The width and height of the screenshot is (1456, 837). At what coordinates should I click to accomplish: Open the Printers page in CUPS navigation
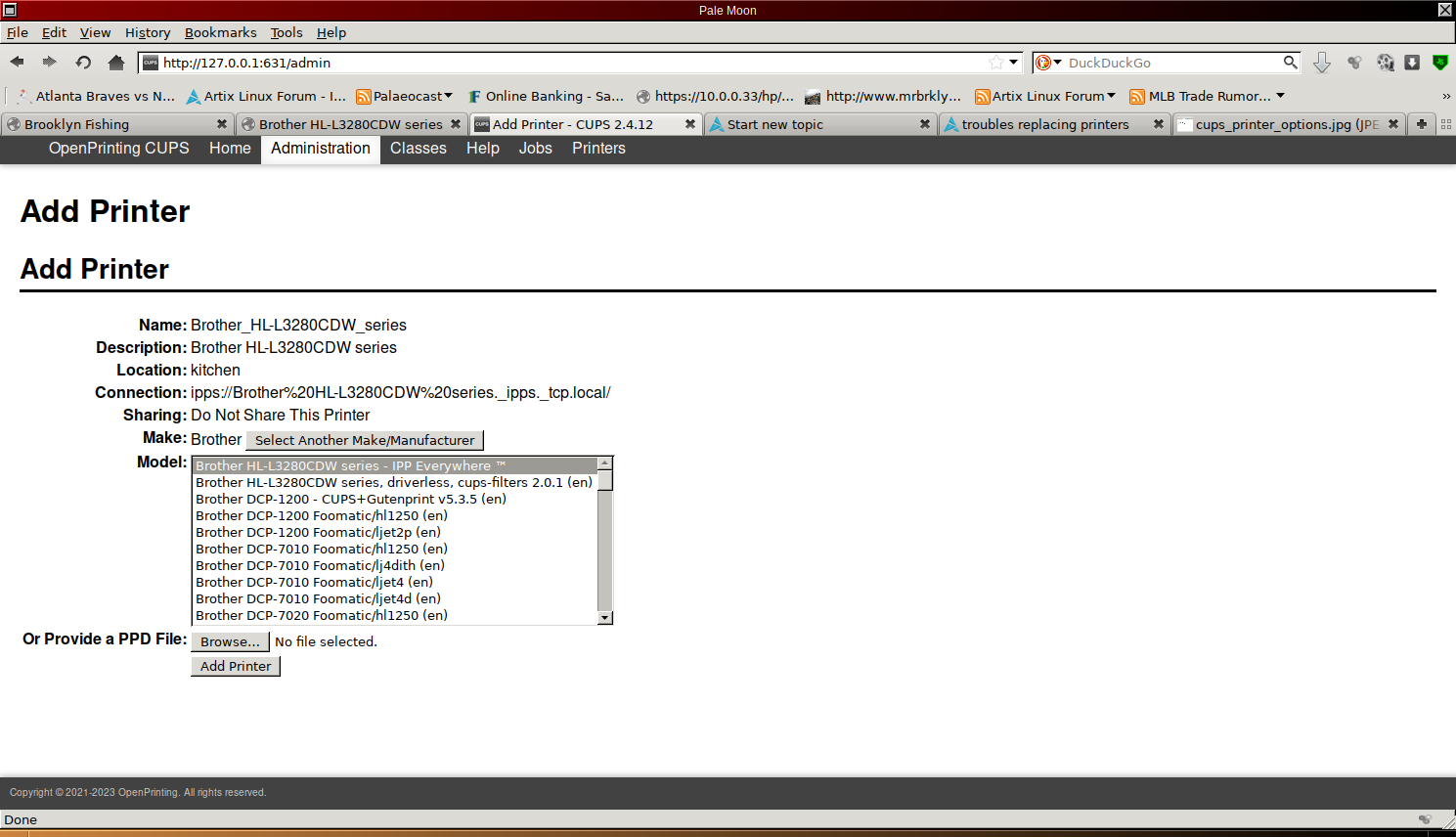pos(598,149)
